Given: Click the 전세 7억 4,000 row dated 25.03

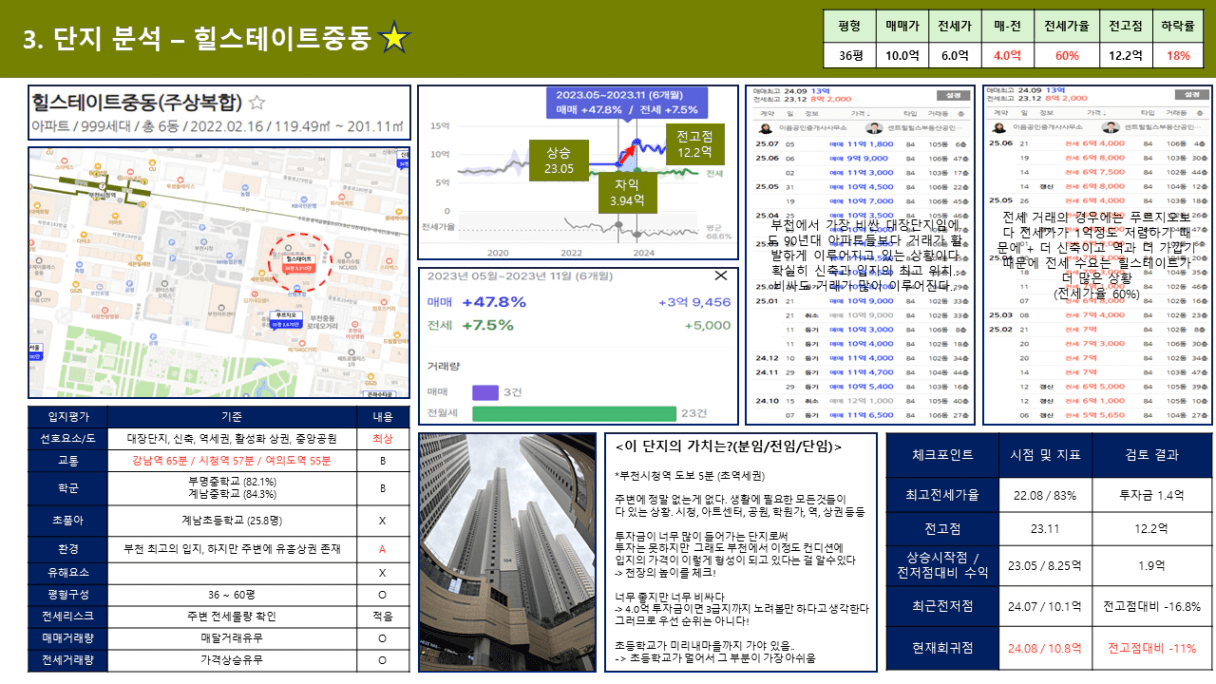Looking at the screenshot, I should [1097, 315].
